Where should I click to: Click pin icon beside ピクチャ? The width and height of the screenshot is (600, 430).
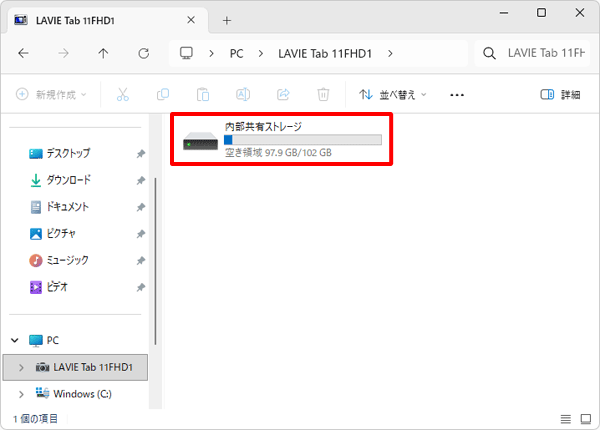[x=141, y=234]
